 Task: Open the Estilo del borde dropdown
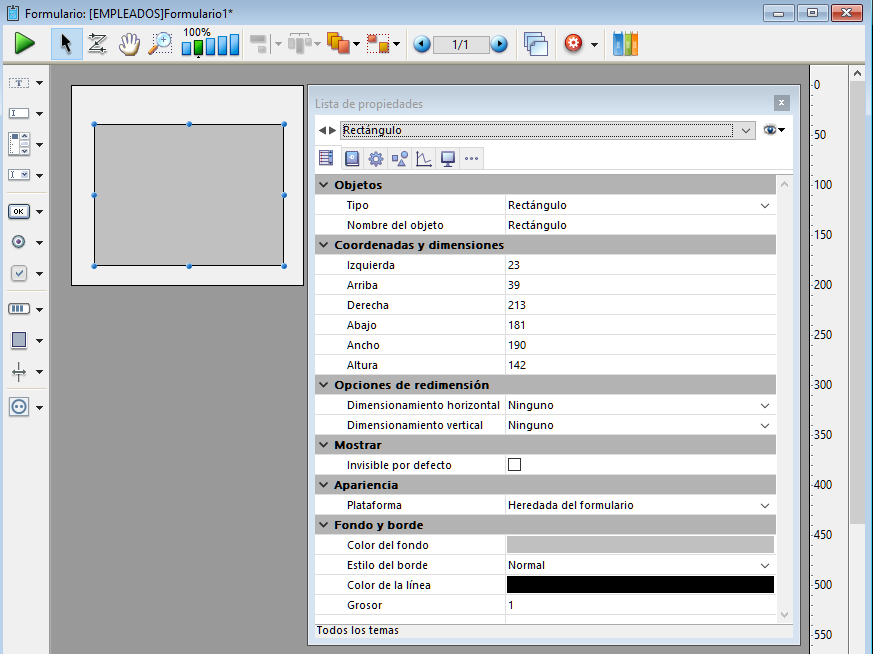click(765, 565)
